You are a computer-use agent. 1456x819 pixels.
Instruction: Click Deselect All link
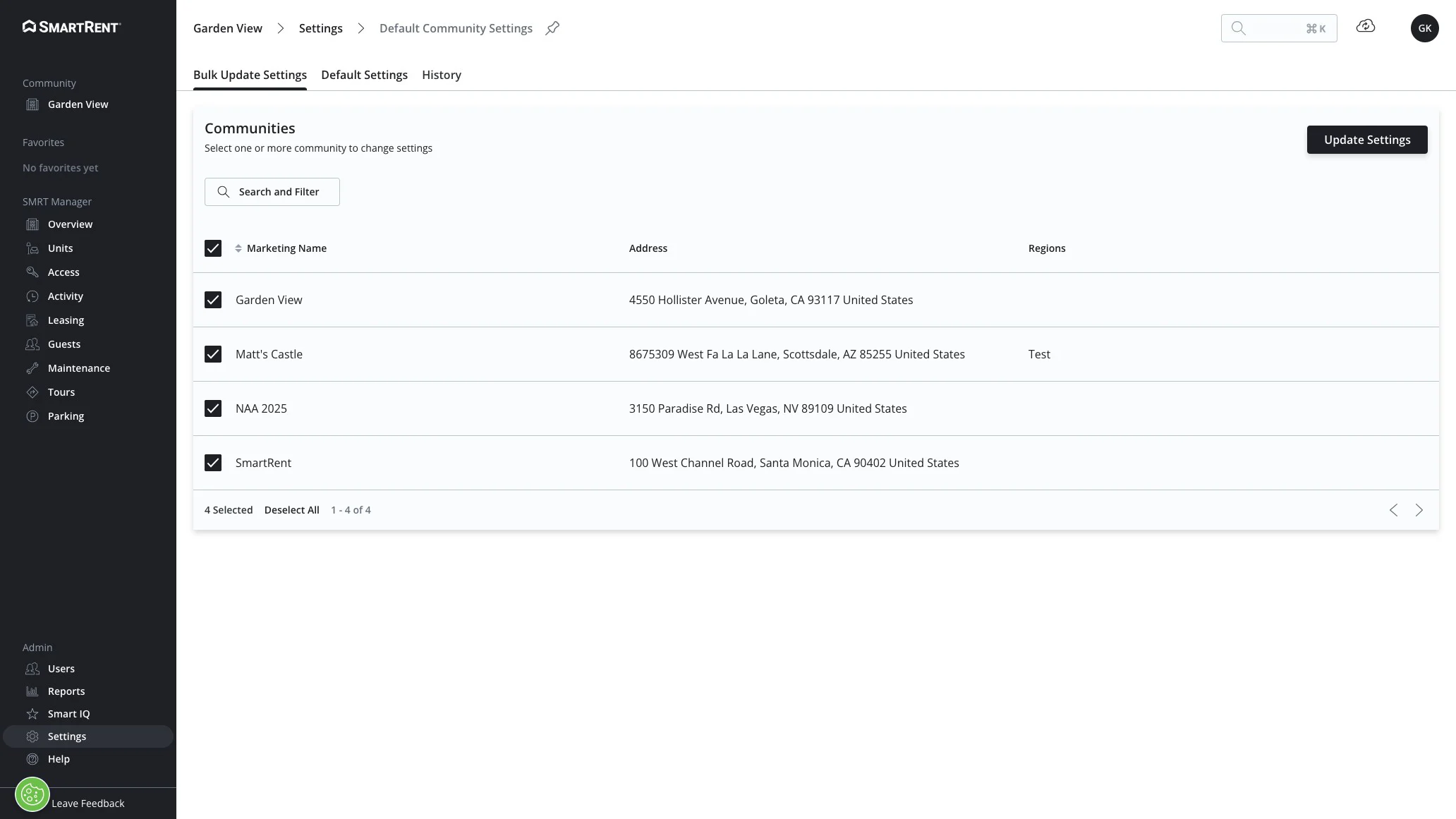pyautogui.click(x=292, y=510)
